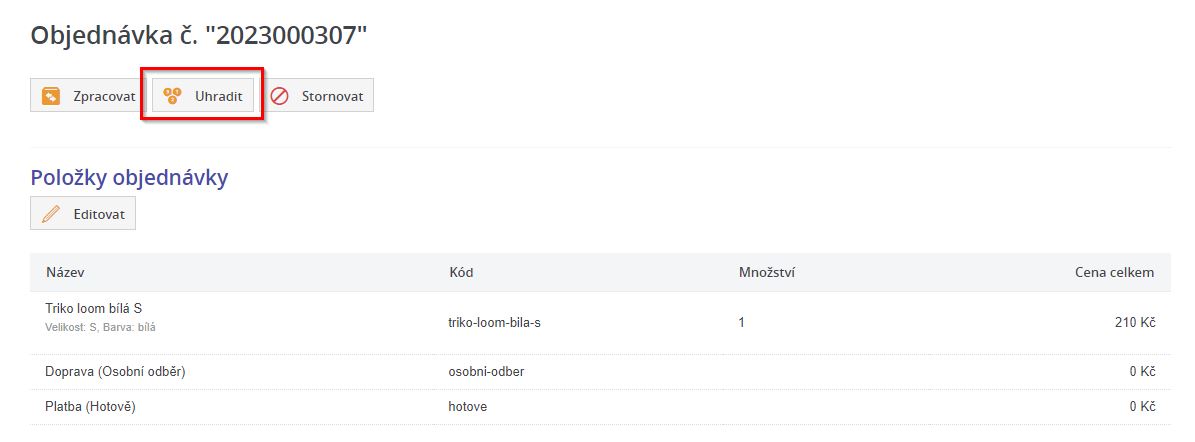
Task: Click the Zpracovat process icon
Action: [x=51, y=96]
